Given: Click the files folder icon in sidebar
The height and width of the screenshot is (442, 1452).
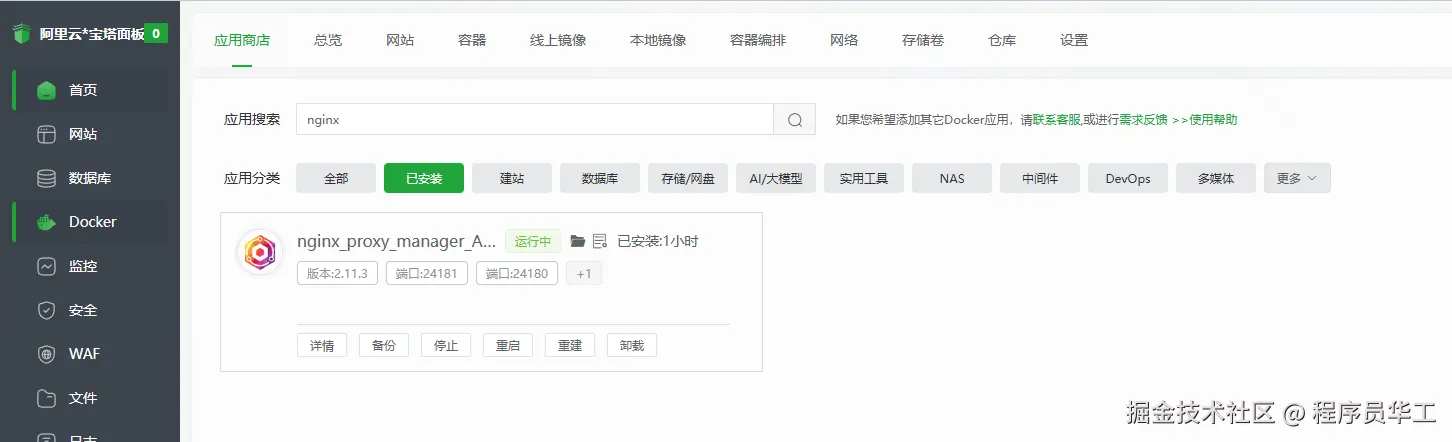Looking at the screenshot, I should 46,398.
